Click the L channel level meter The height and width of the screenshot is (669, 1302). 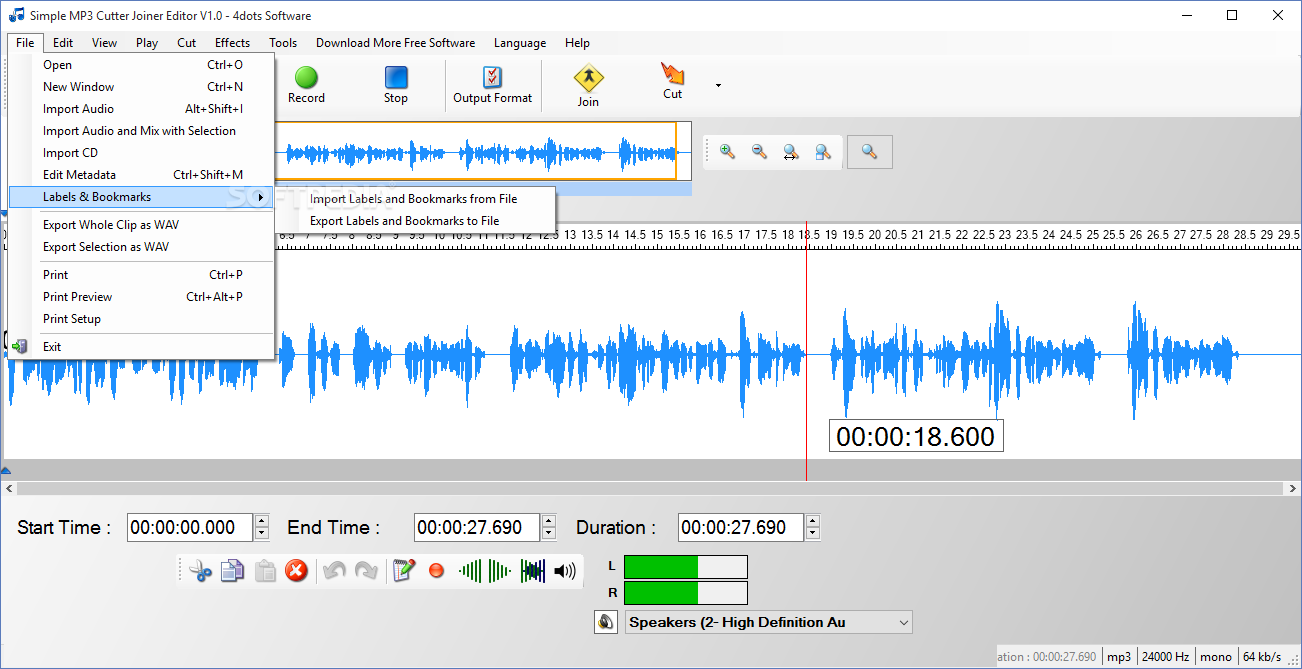[686, 567]
